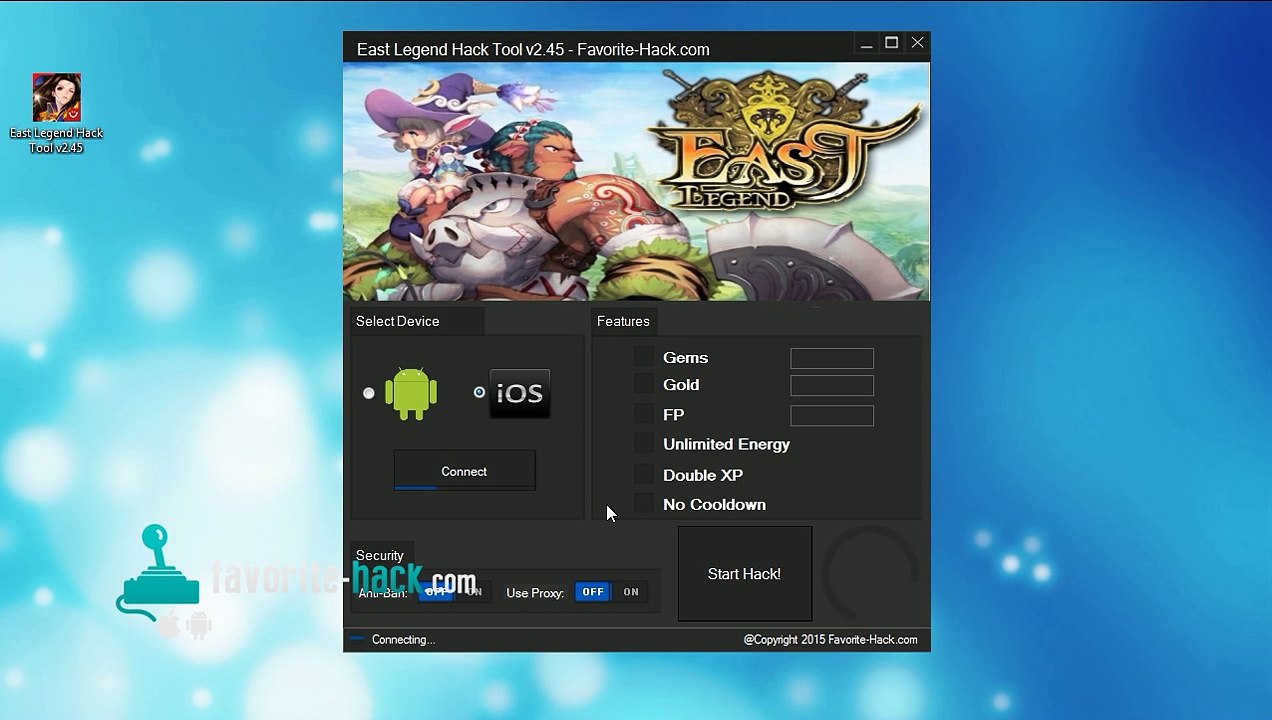Click the progress bar under Connect
Screen dimensions: 1272x720
464,488
